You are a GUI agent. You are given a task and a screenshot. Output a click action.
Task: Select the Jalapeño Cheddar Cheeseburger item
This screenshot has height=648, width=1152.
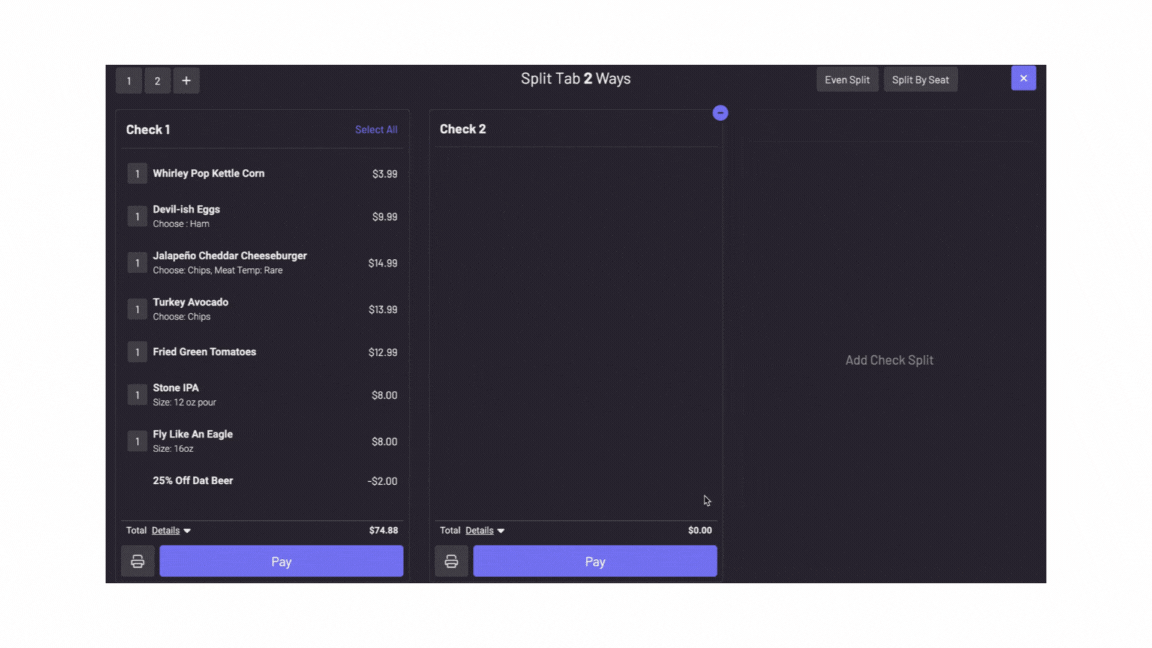click(x=230, y=257)
